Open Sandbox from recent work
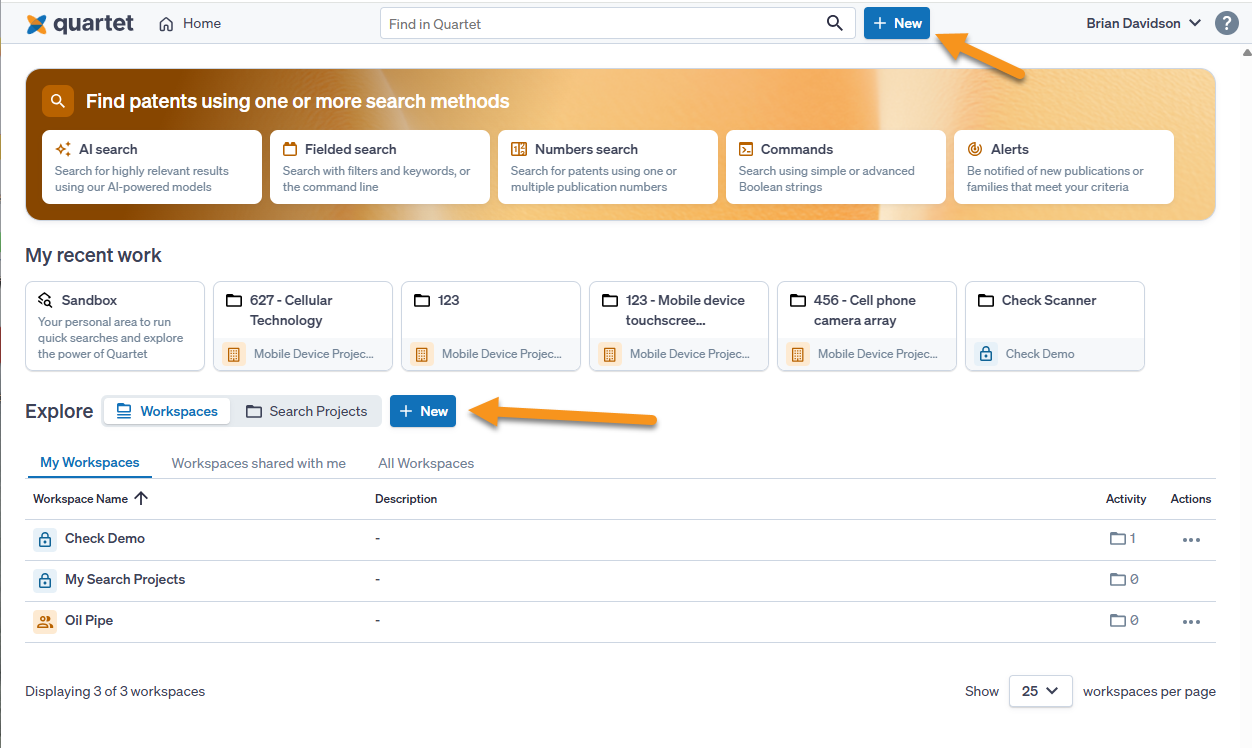This screenshot has width=1252, height=748. pyautogui.click(x=115, y=326)
